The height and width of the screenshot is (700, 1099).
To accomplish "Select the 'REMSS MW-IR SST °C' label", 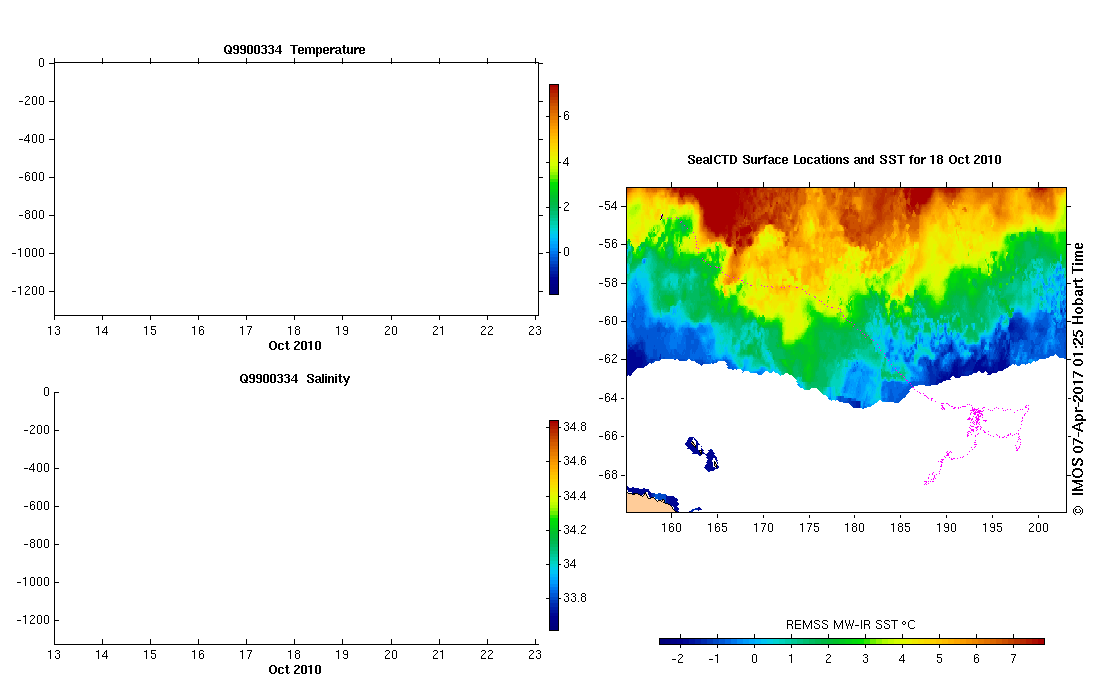I will pyautogui.click(x=850, y=624).
